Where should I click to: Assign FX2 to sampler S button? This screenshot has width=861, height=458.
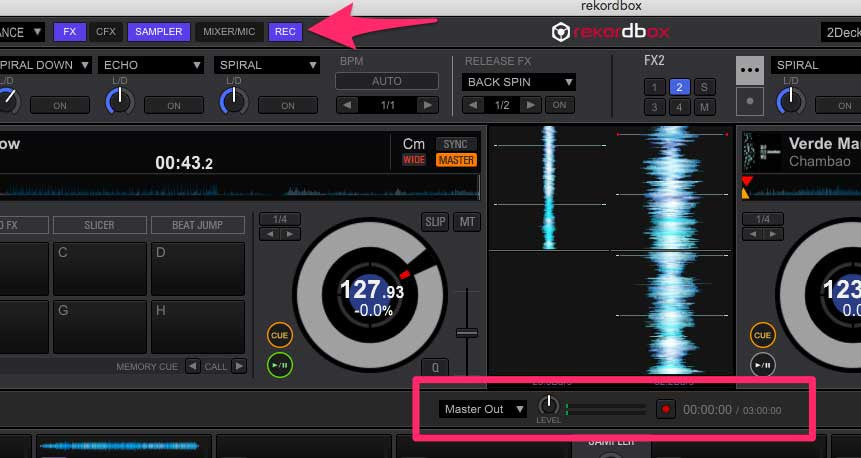(x=705, y=87)
